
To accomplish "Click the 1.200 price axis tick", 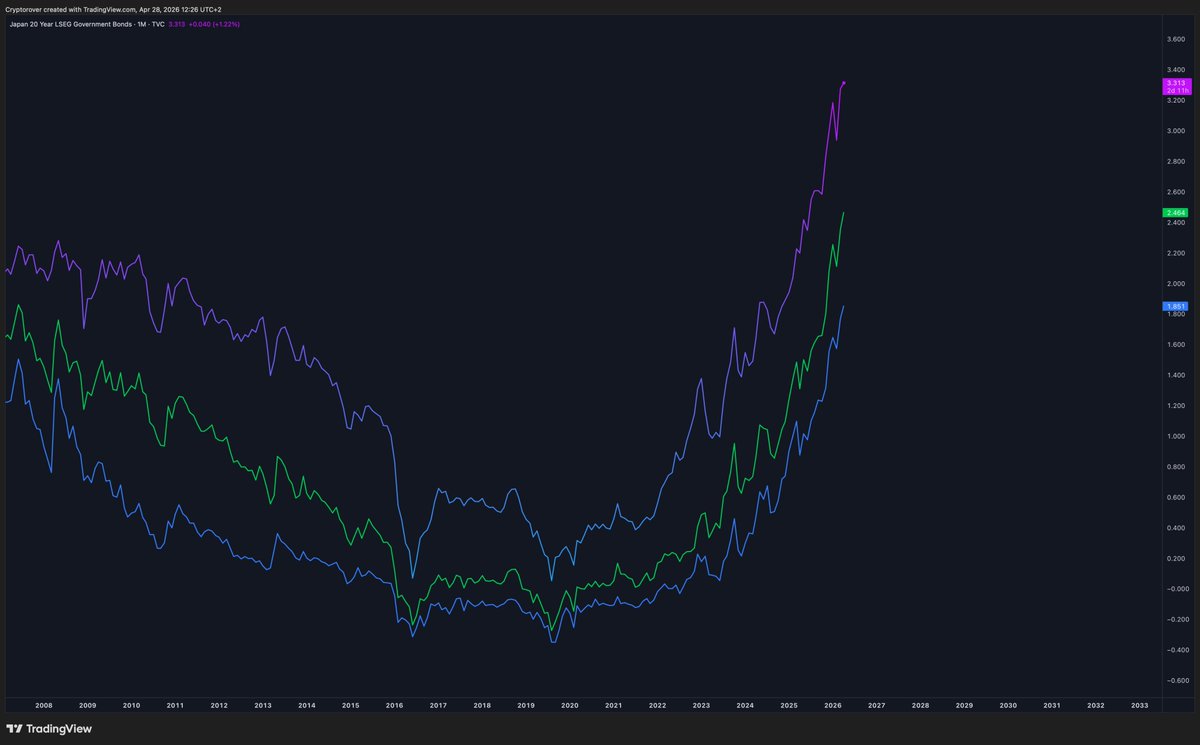I will click(x=1176, y=406).
